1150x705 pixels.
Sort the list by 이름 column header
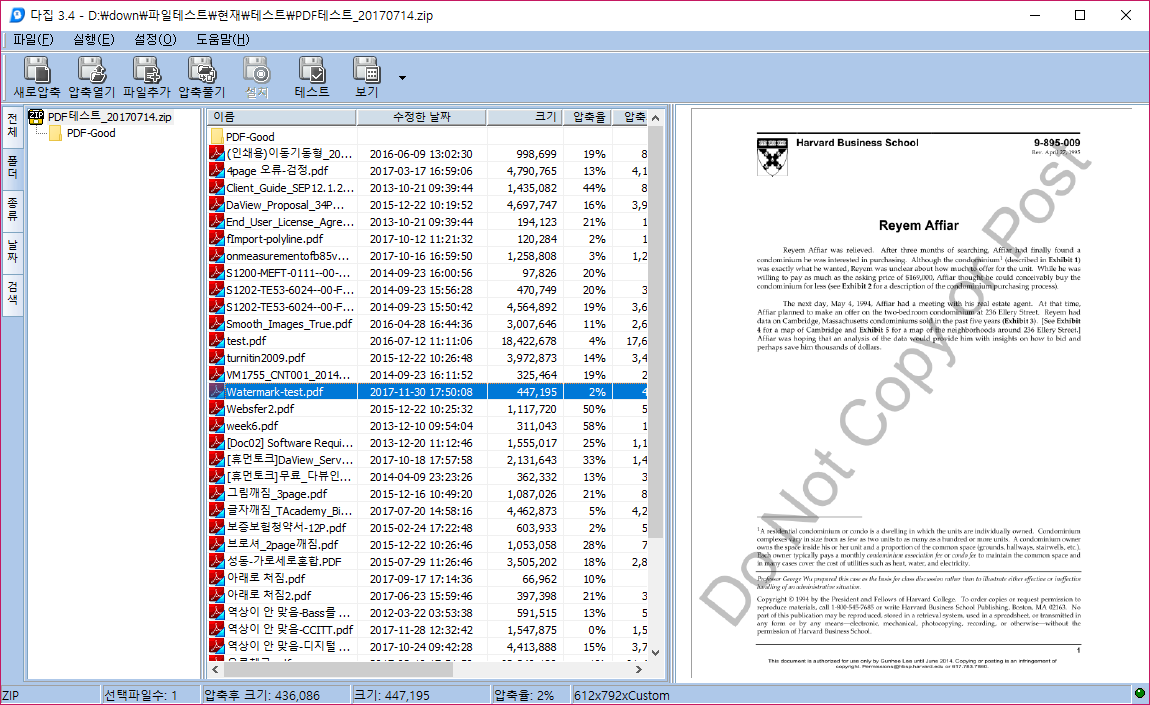pyautogui.click(x=280, y=117)
